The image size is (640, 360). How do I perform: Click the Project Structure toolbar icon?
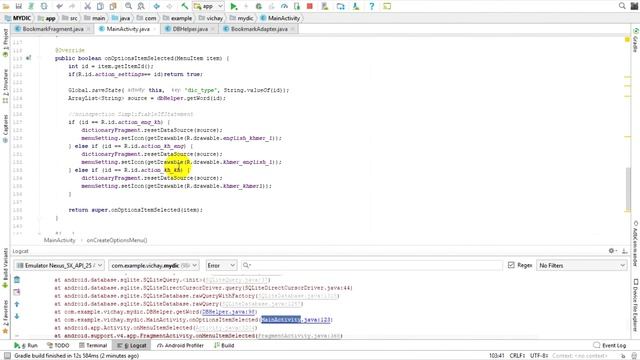340,6
